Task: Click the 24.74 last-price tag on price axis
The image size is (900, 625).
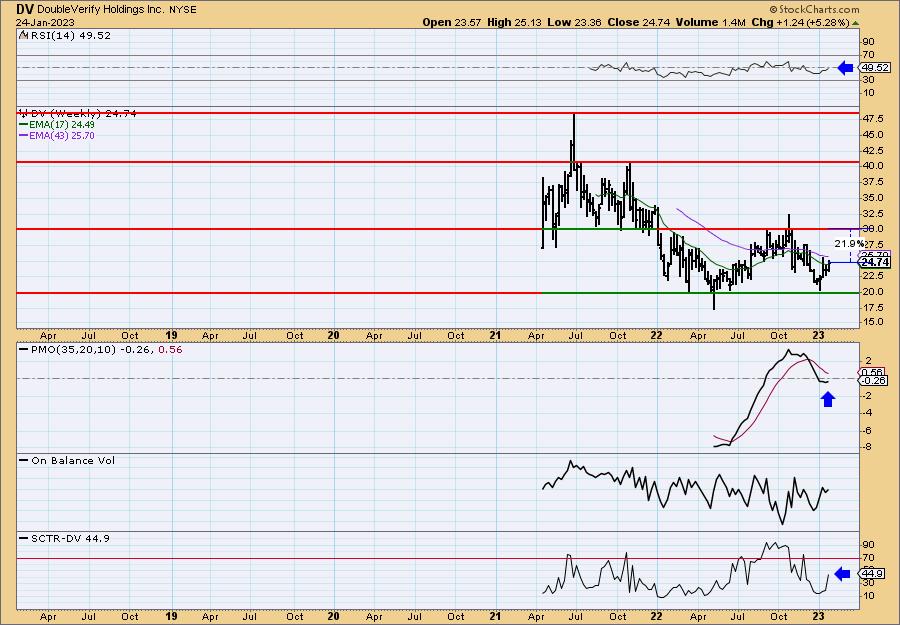Action: [875, 262]
